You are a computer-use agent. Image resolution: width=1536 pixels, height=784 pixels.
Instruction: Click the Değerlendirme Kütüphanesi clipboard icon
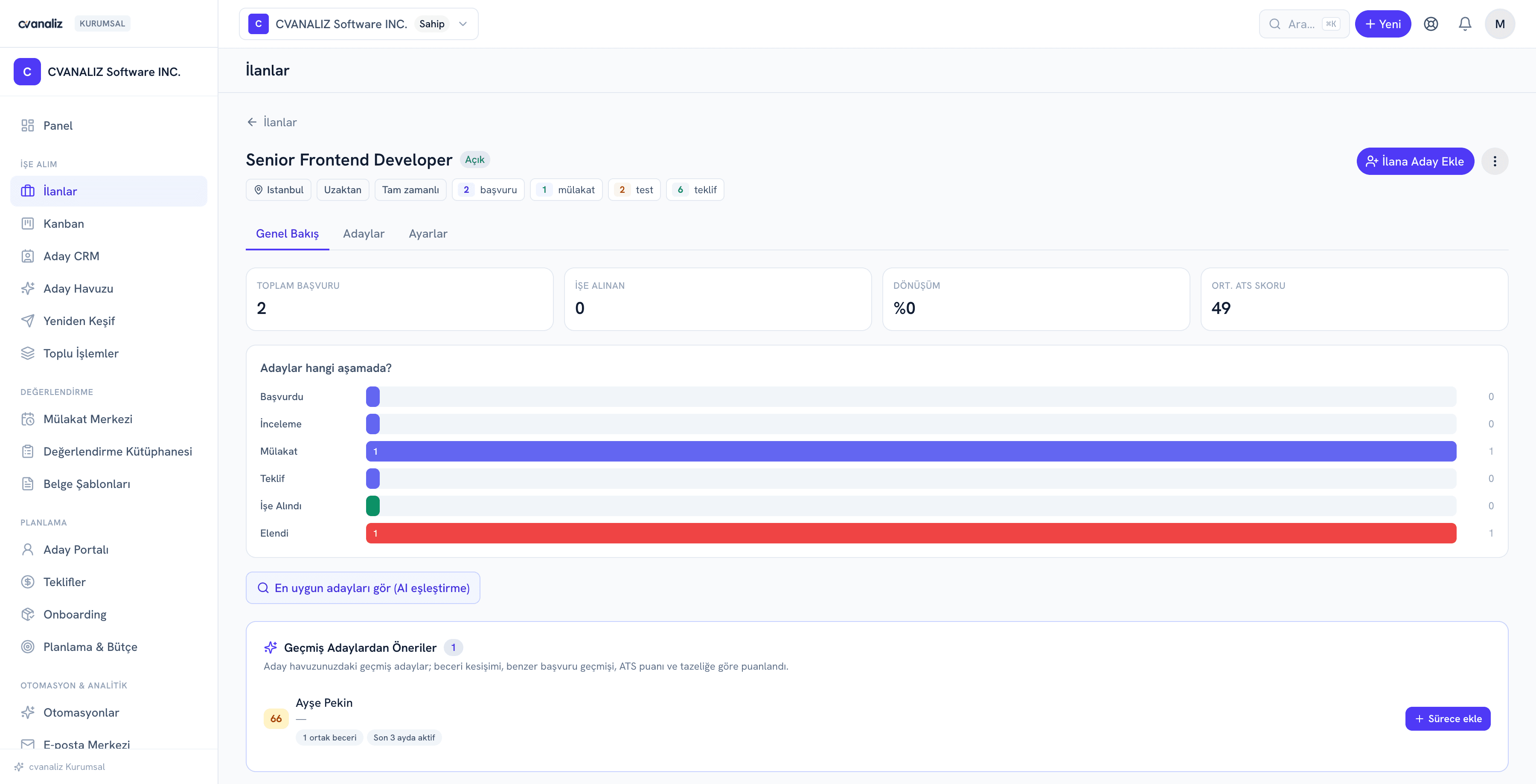(27, 451)
